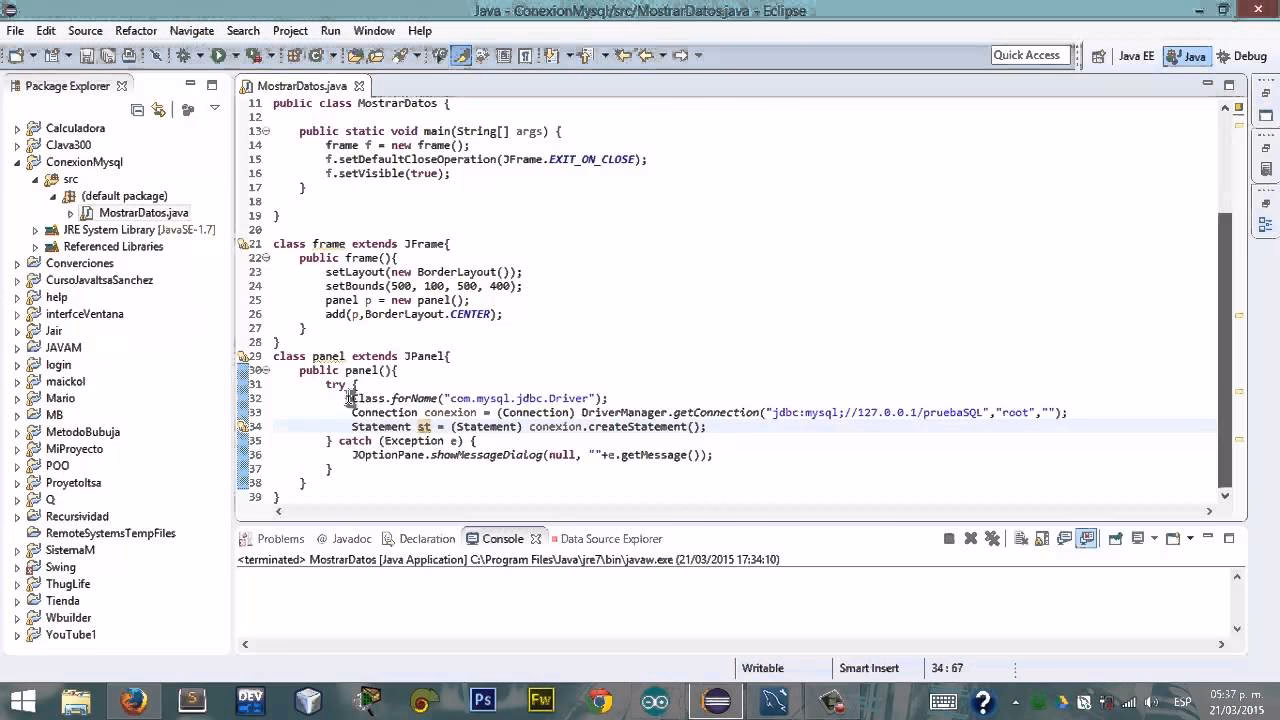Switch to the Problems tab

click(272, 538)
